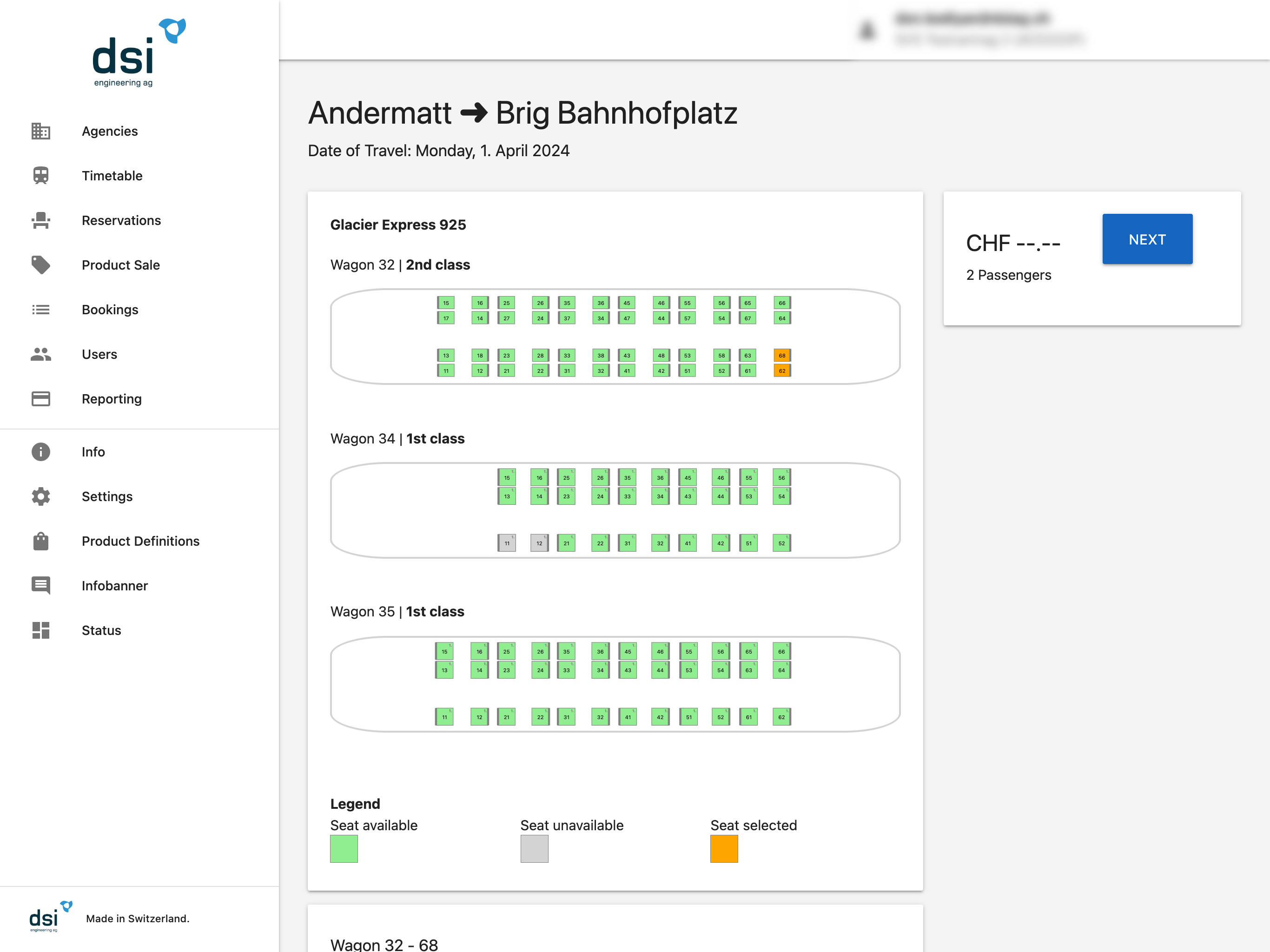Open Timetable via train icon

[41, 176]
